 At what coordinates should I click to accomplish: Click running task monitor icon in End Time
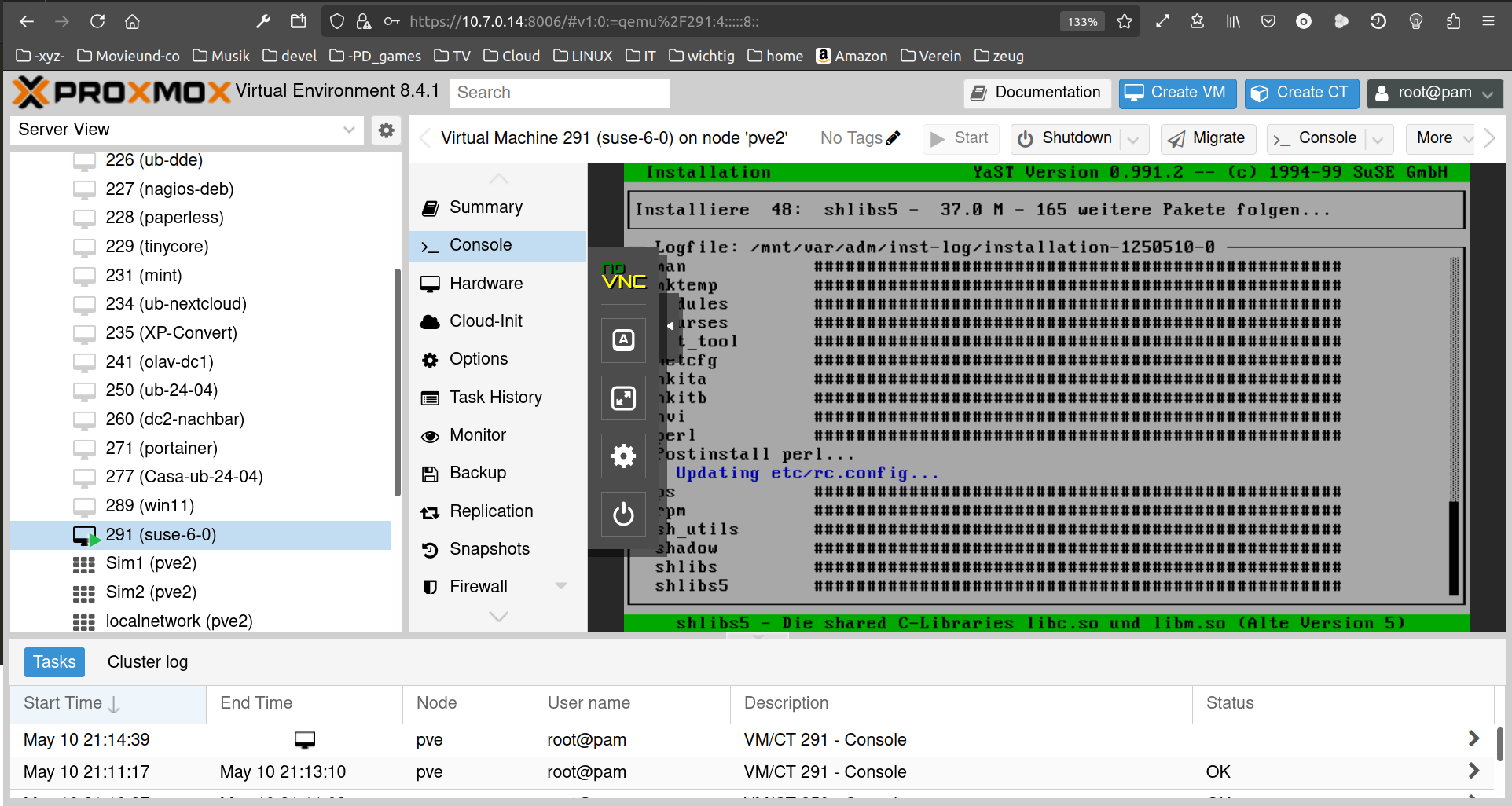tap(305, 739)
